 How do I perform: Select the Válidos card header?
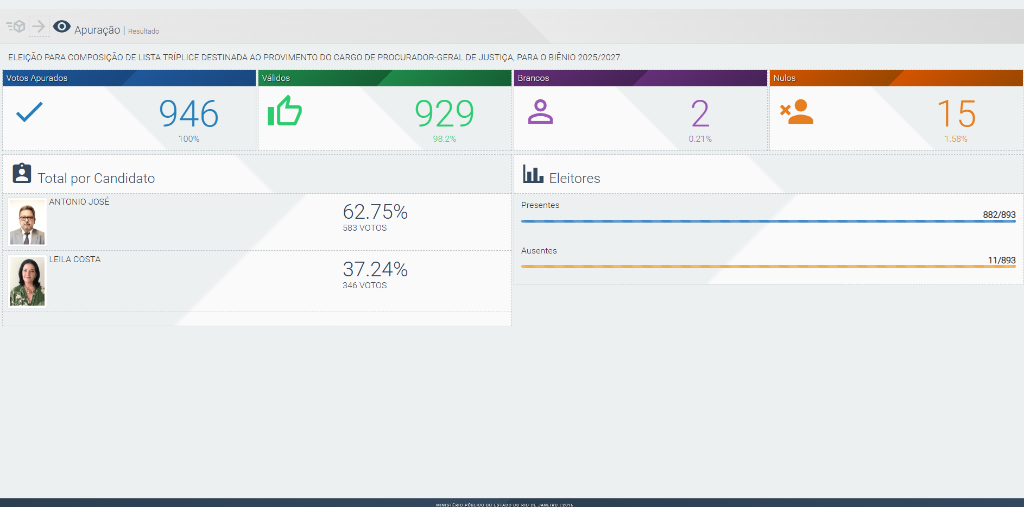(385, 77)
